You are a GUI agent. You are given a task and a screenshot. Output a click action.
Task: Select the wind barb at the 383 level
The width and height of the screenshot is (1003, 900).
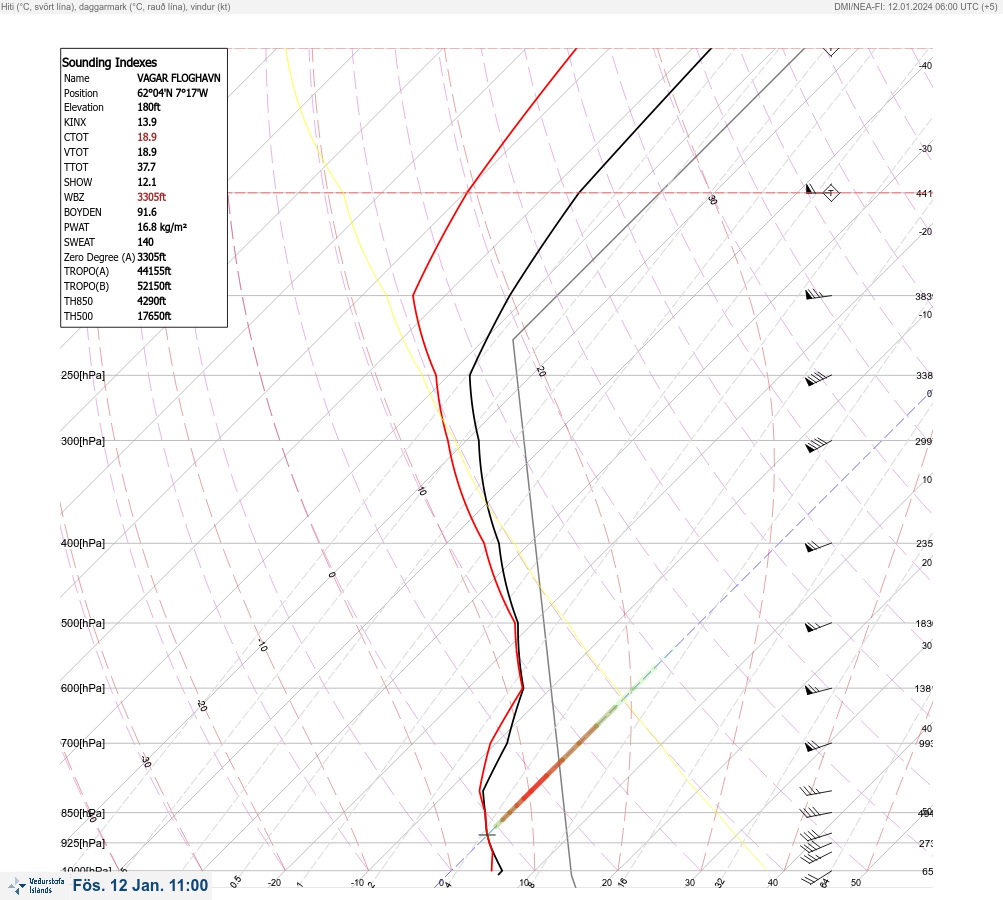818,295
